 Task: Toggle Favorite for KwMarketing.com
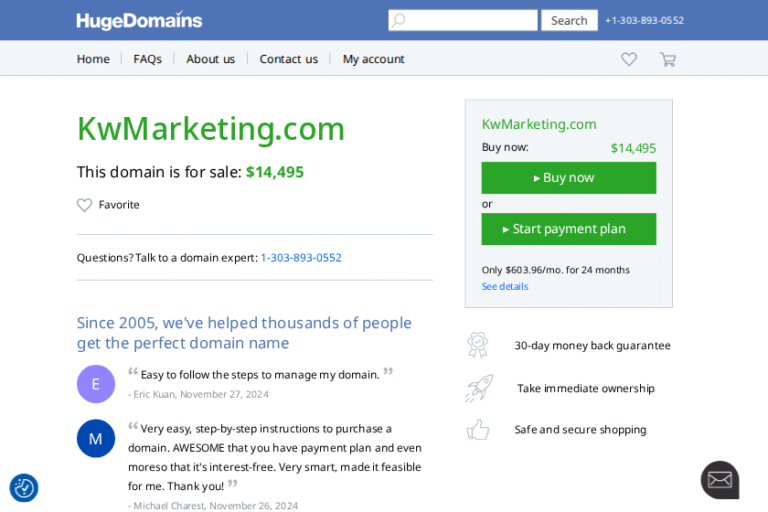pyautogui.click(x=108, y=205)
